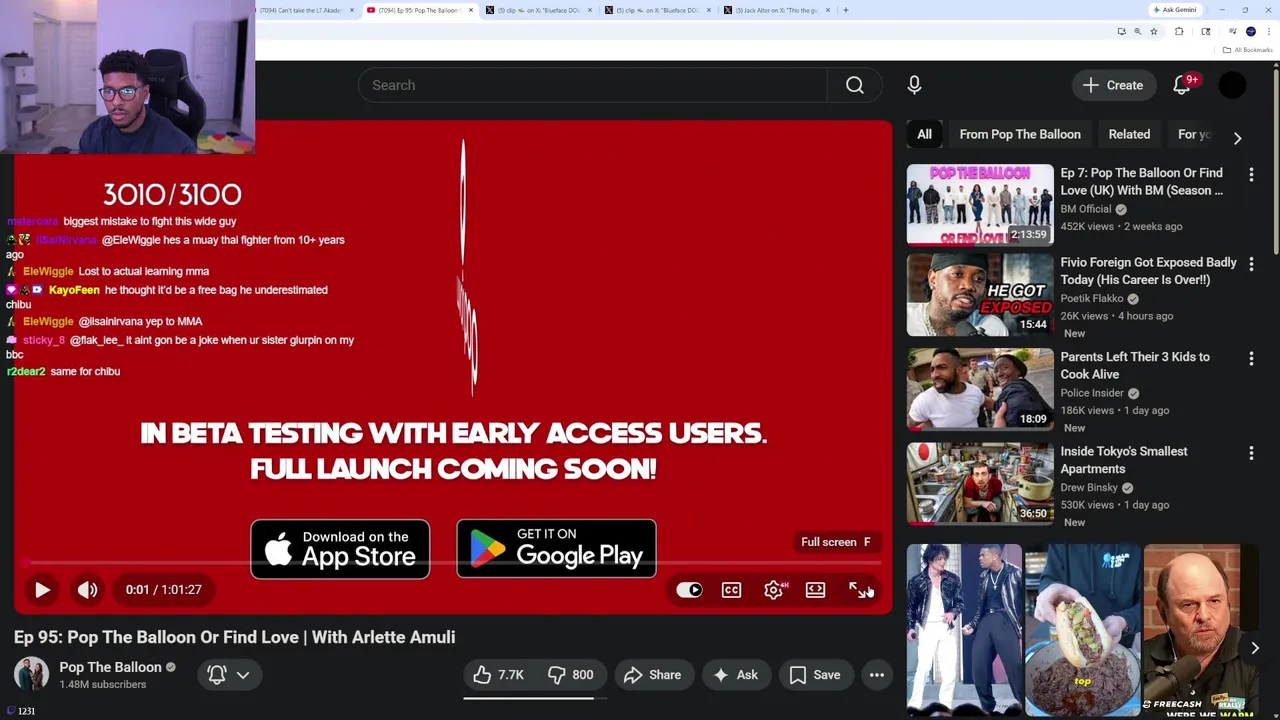Open the Short showing the food dish

coord(1082,630)
